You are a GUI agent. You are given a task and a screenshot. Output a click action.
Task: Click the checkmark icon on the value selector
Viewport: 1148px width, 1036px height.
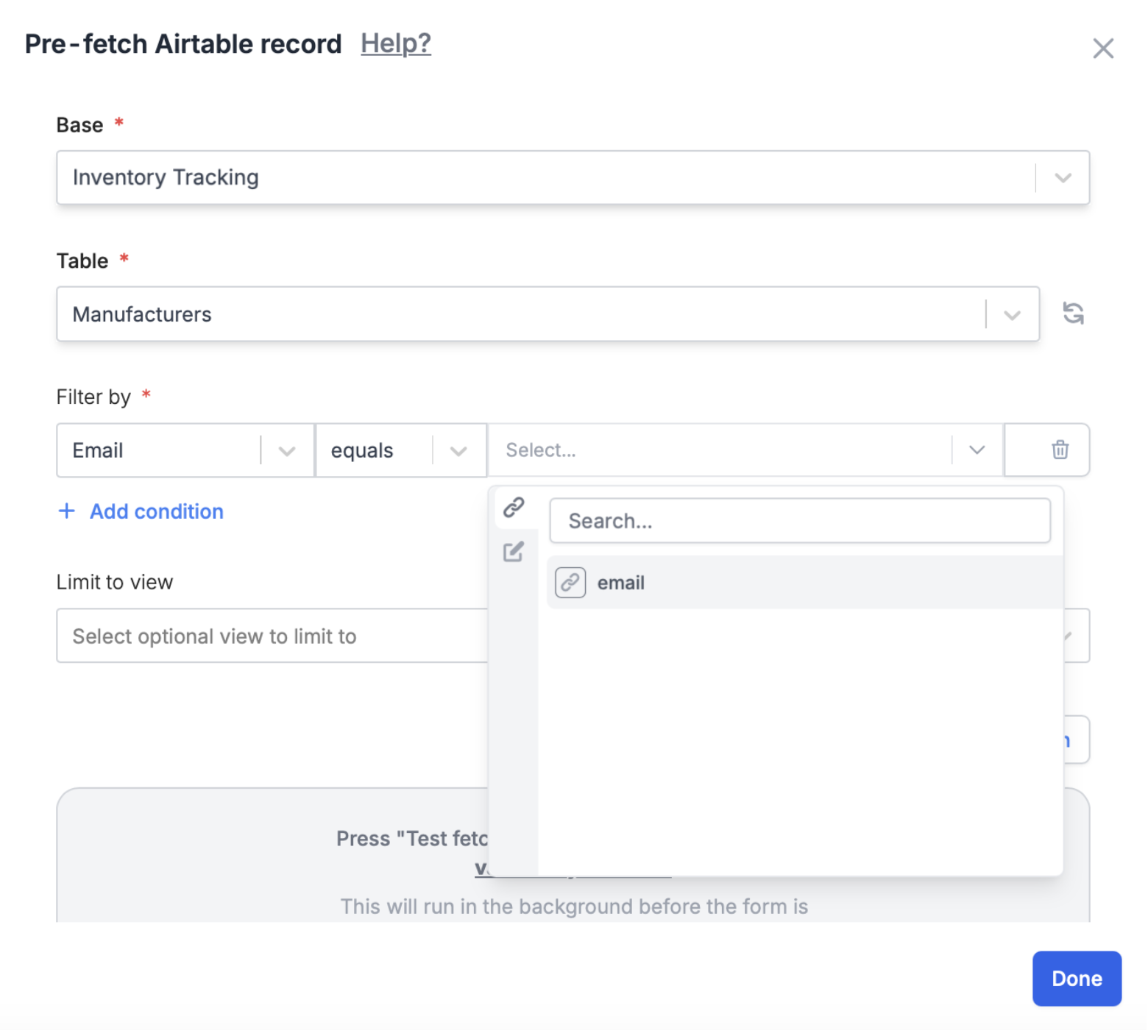977,450
